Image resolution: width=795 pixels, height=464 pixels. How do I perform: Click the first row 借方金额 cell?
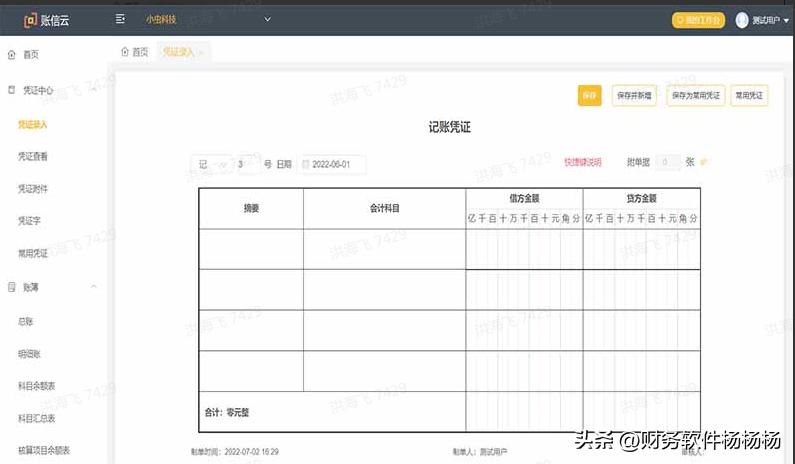[x=524, y=249]
